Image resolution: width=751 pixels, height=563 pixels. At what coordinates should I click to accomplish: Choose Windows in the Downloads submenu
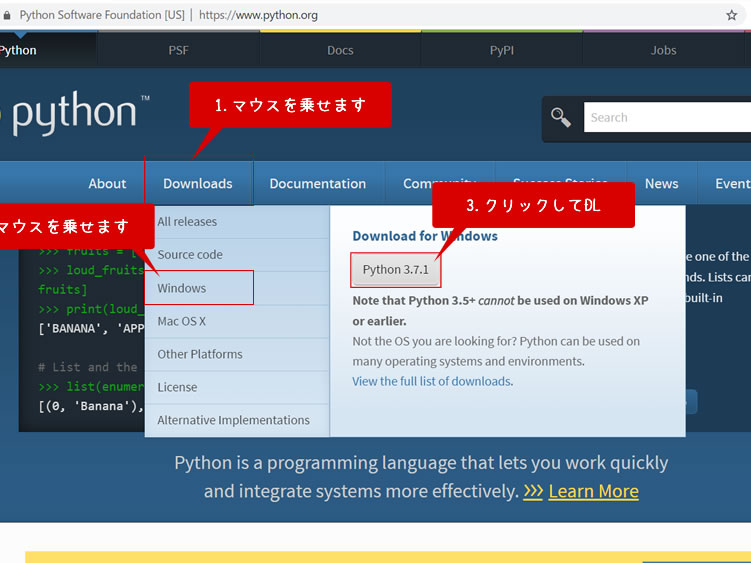[182, 288]
